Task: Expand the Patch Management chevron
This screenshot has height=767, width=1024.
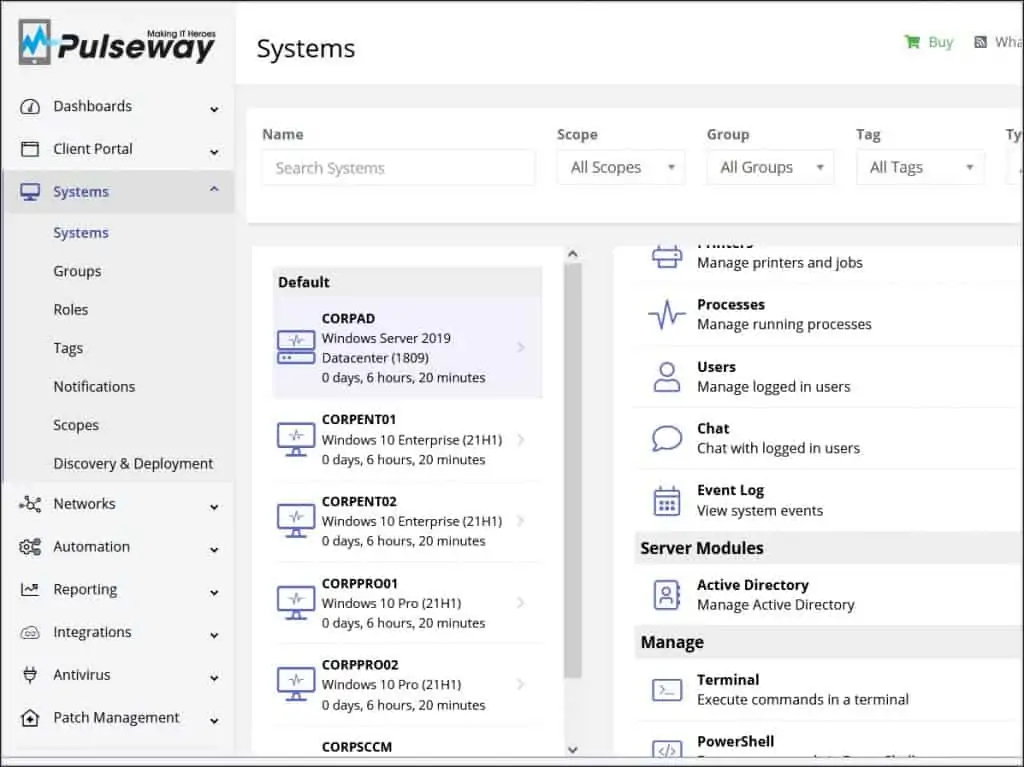Action: tap(214, 721)
